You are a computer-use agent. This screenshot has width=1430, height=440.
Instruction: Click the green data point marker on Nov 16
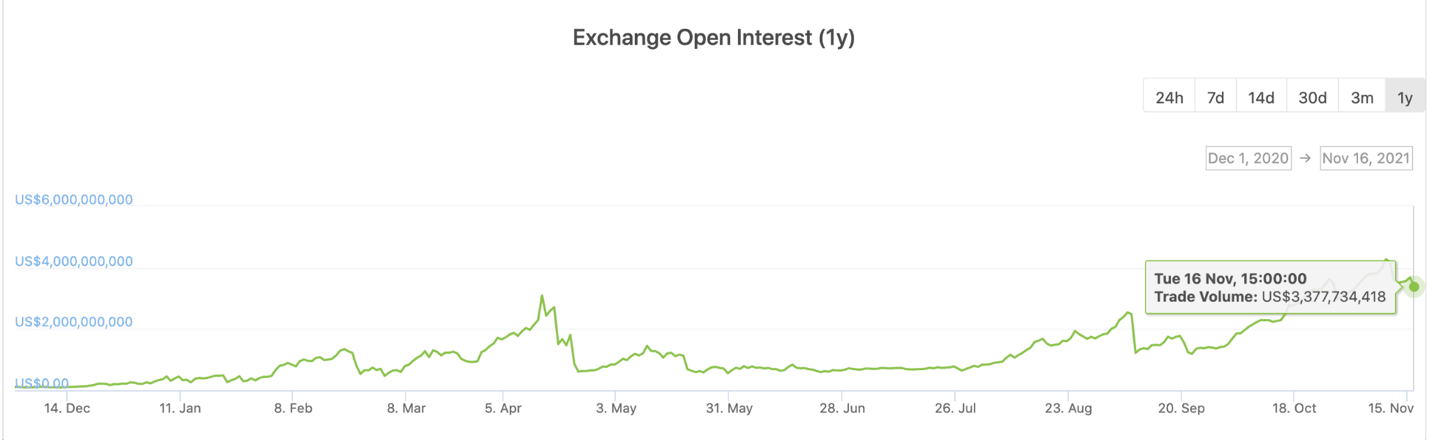coord(1414,287)
